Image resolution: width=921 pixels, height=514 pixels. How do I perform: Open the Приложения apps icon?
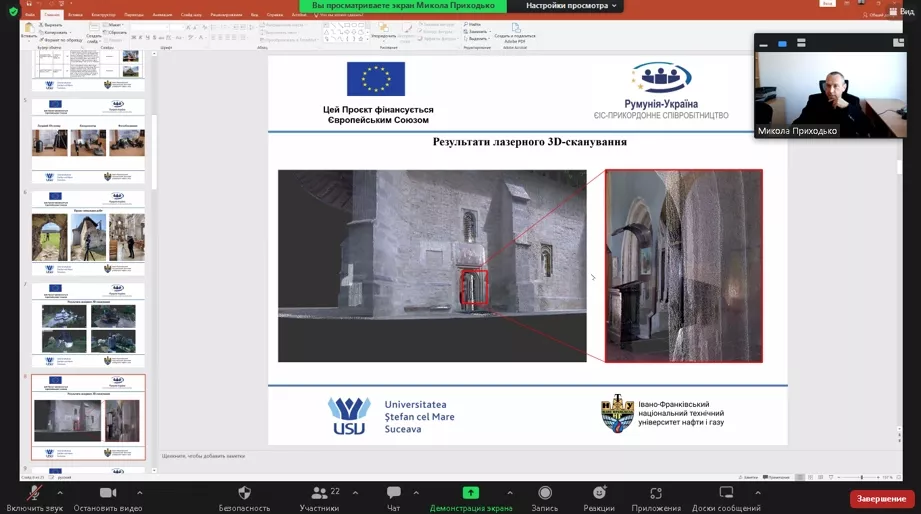(x=656, y=493)
